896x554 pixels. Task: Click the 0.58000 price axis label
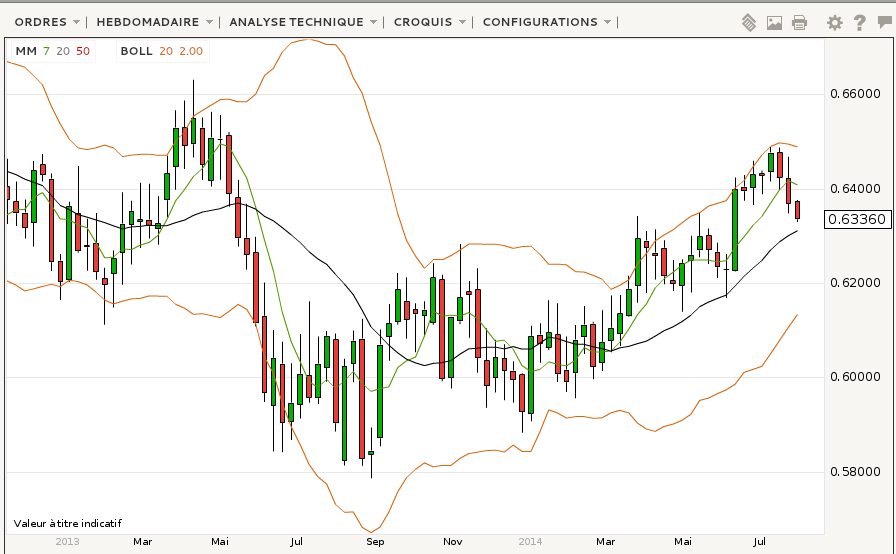(855, 472)
